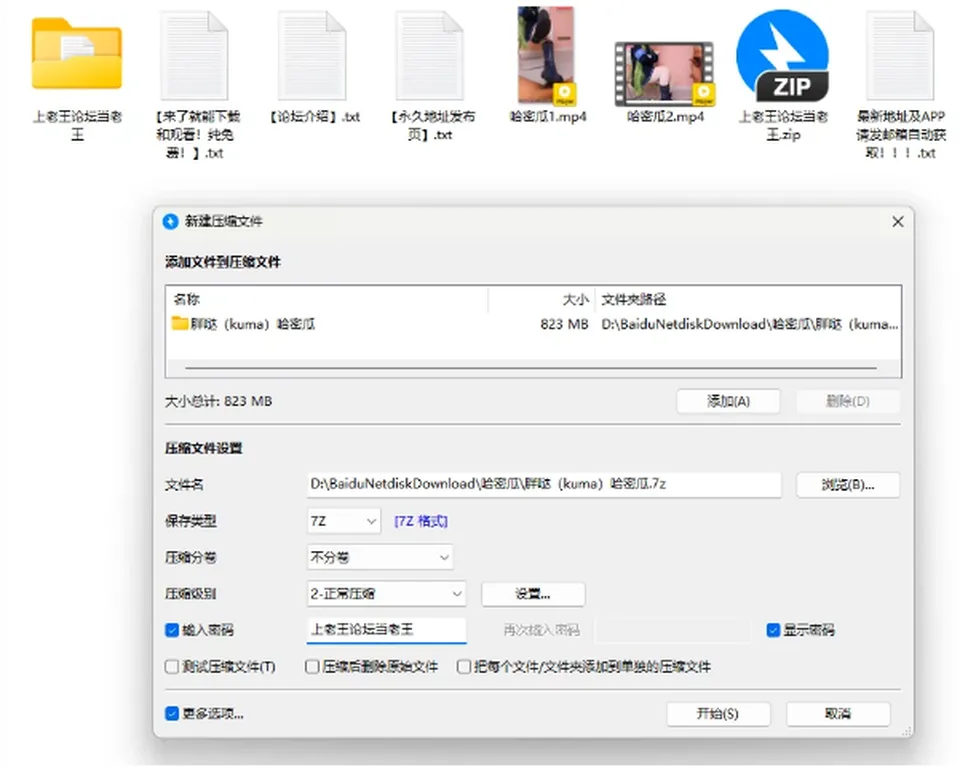Open the 压缩分卷 dropdown showing 不分卷
Image resolution: width=960 pixels, height=767 pixels.
(x=380, y=558)
